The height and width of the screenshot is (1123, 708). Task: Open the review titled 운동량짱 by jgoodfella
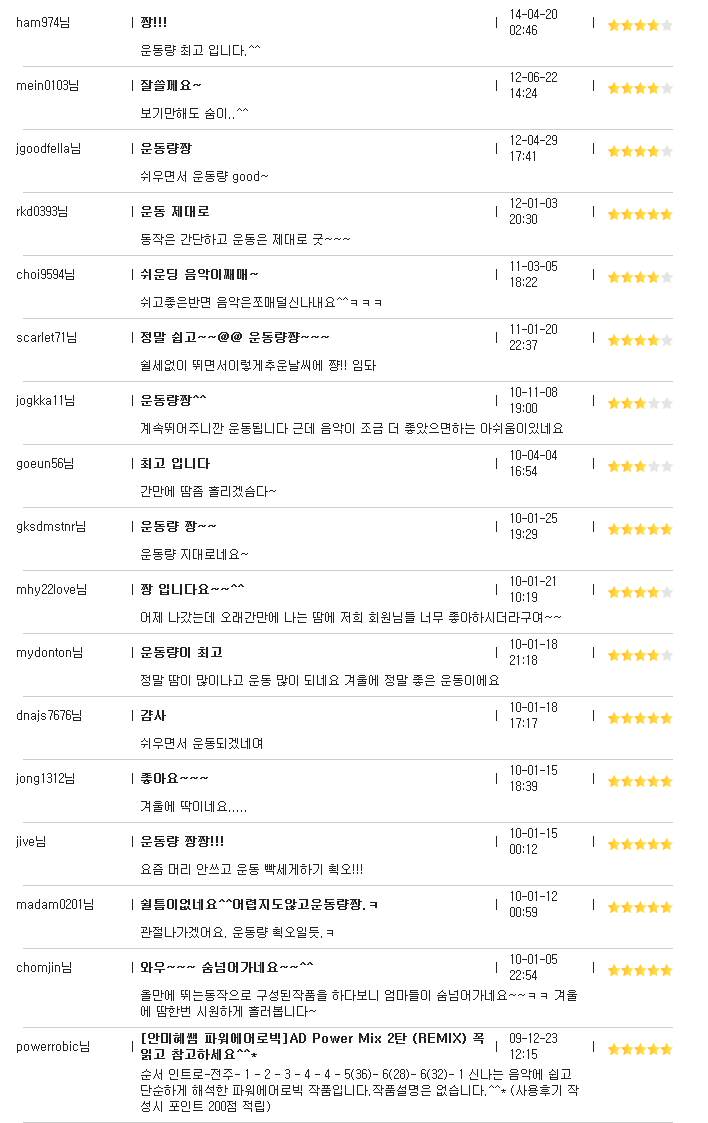(166, 148)
